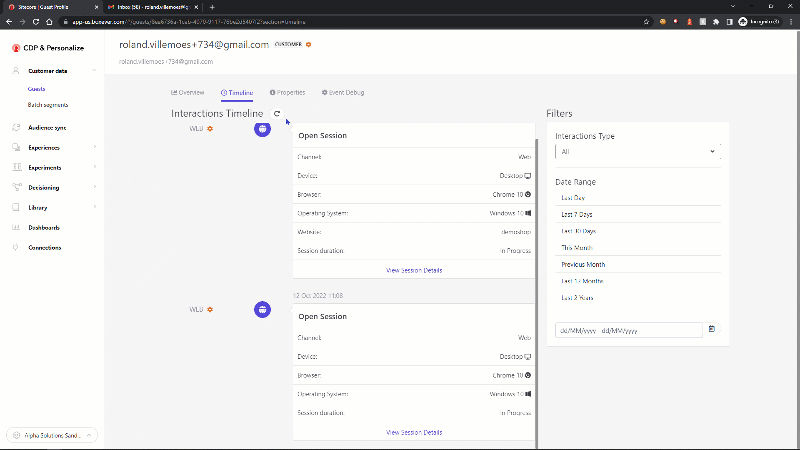Viewport: 800px width, 450px height.
Task: View Session Details of first session
Action: click(414, 270)
